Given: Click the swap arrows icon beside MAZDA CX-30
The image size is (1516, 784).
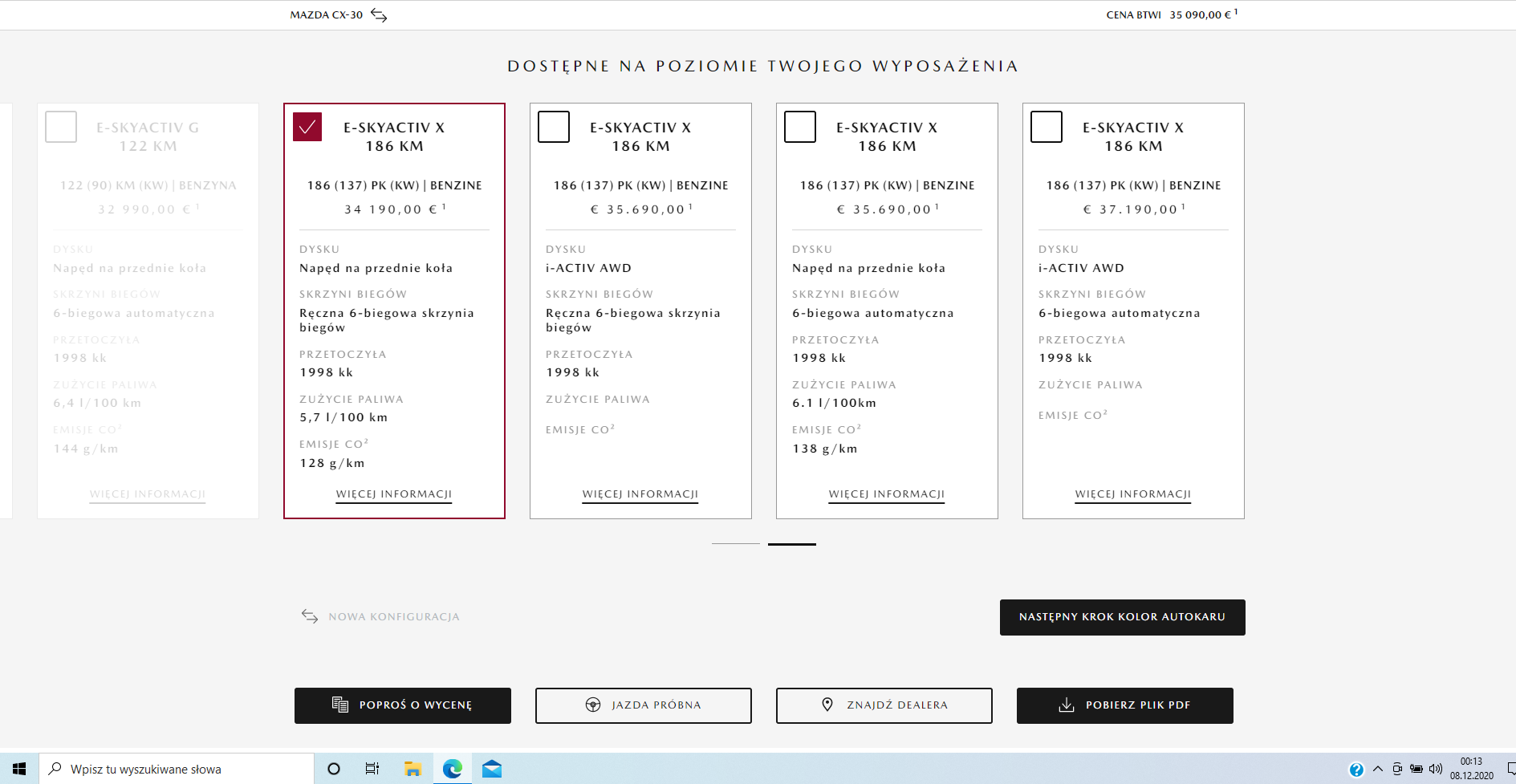Looking at the screenshot, I should point(379,15).
